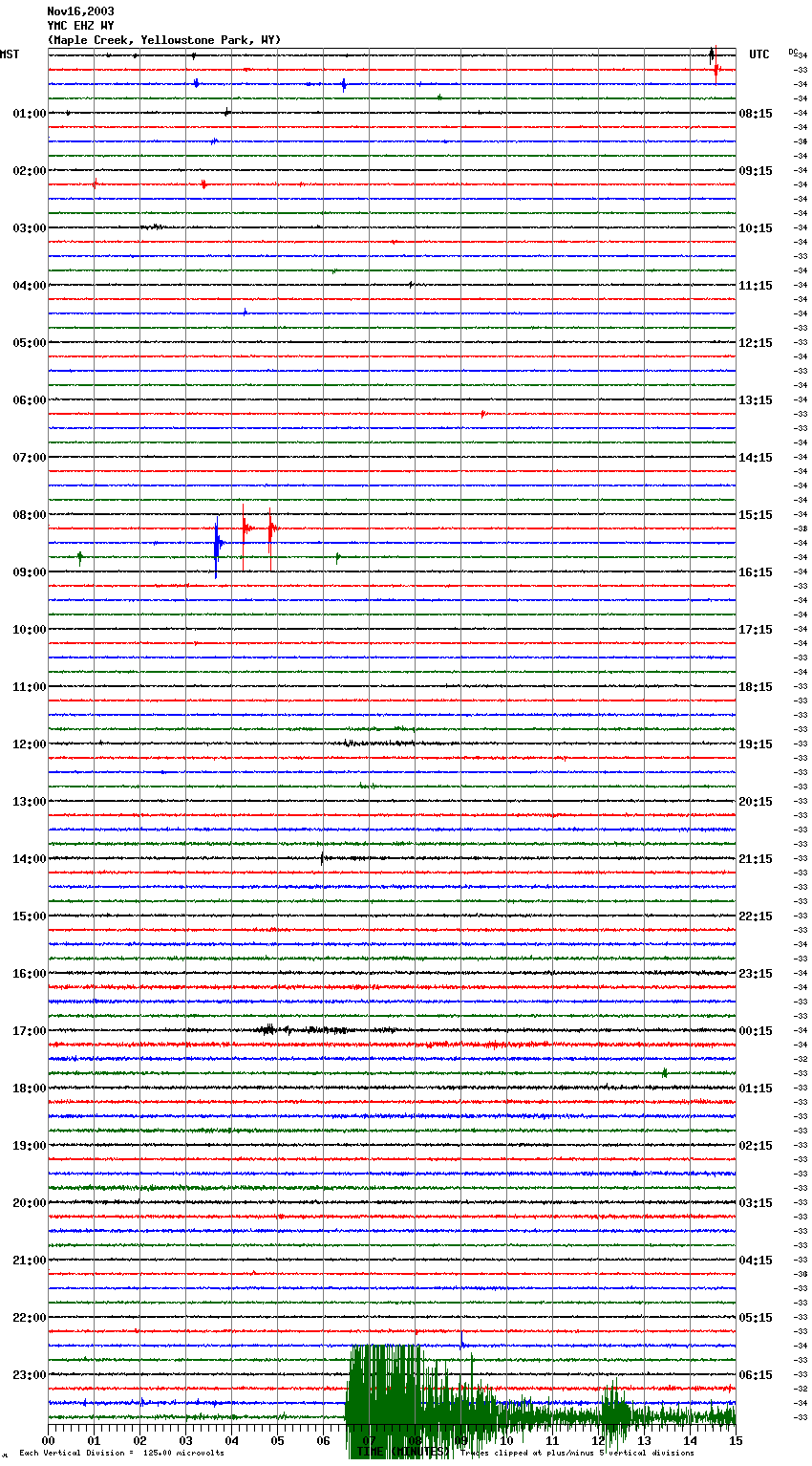Click the '09:15' UTC time label
Image resolution: width=812 pixels, height=1466 pixels.
coord(756,171)
